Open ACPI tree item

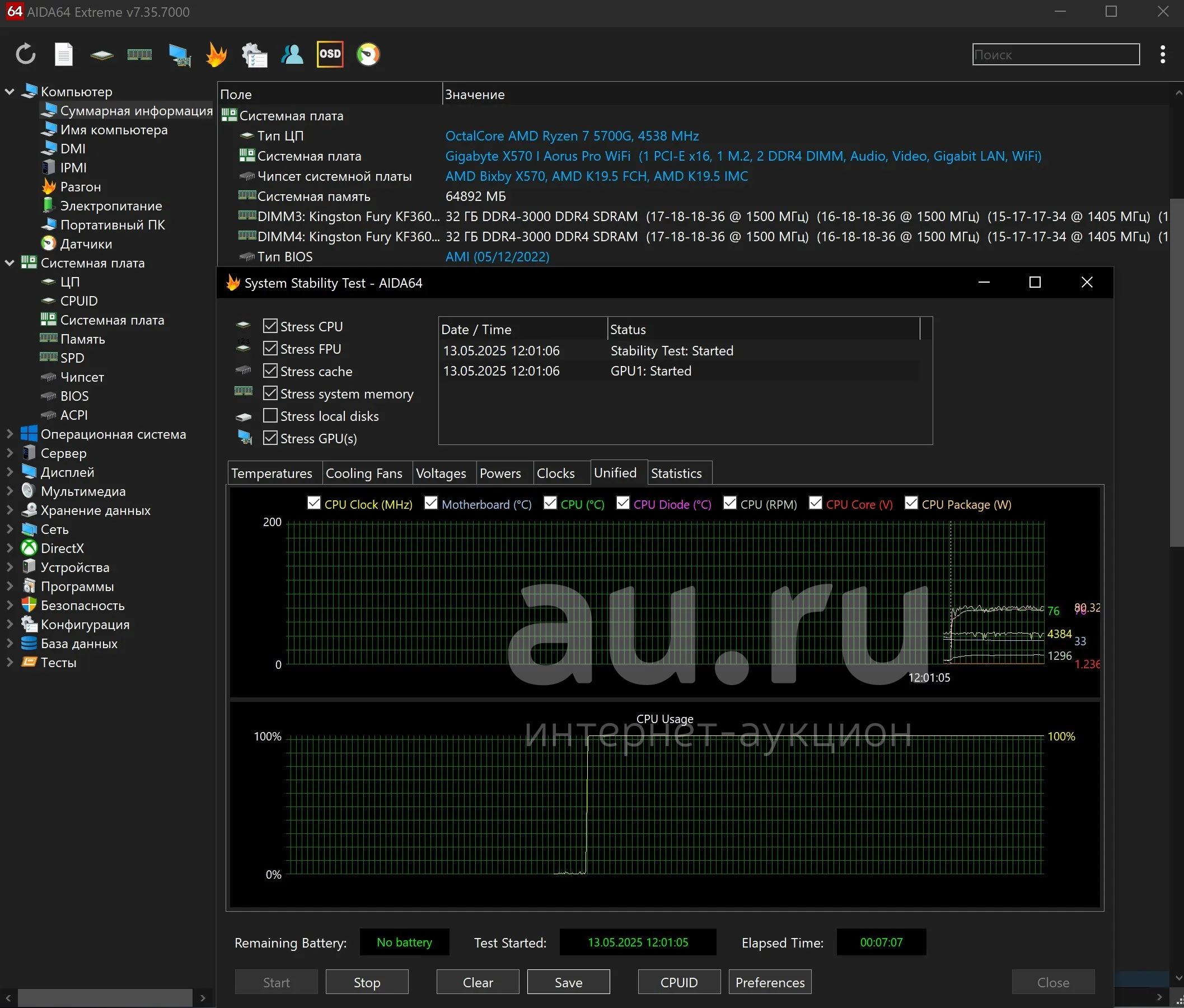64,415
